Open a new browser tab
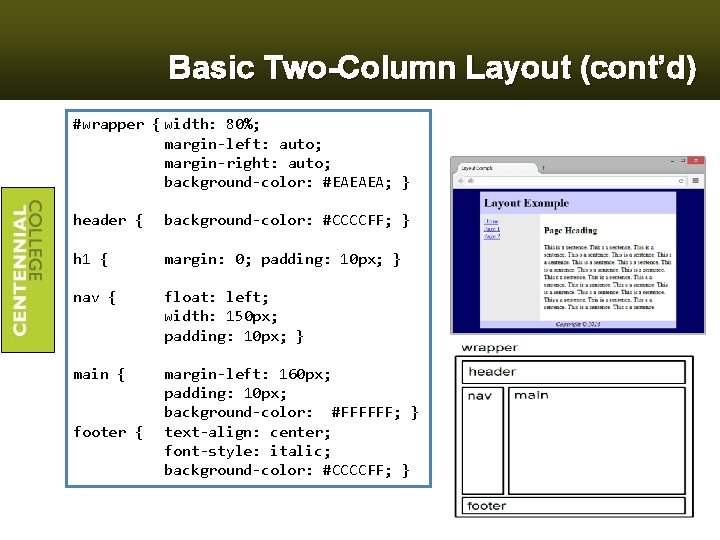The height and width of the screenshot is (540, 720). 543,168
